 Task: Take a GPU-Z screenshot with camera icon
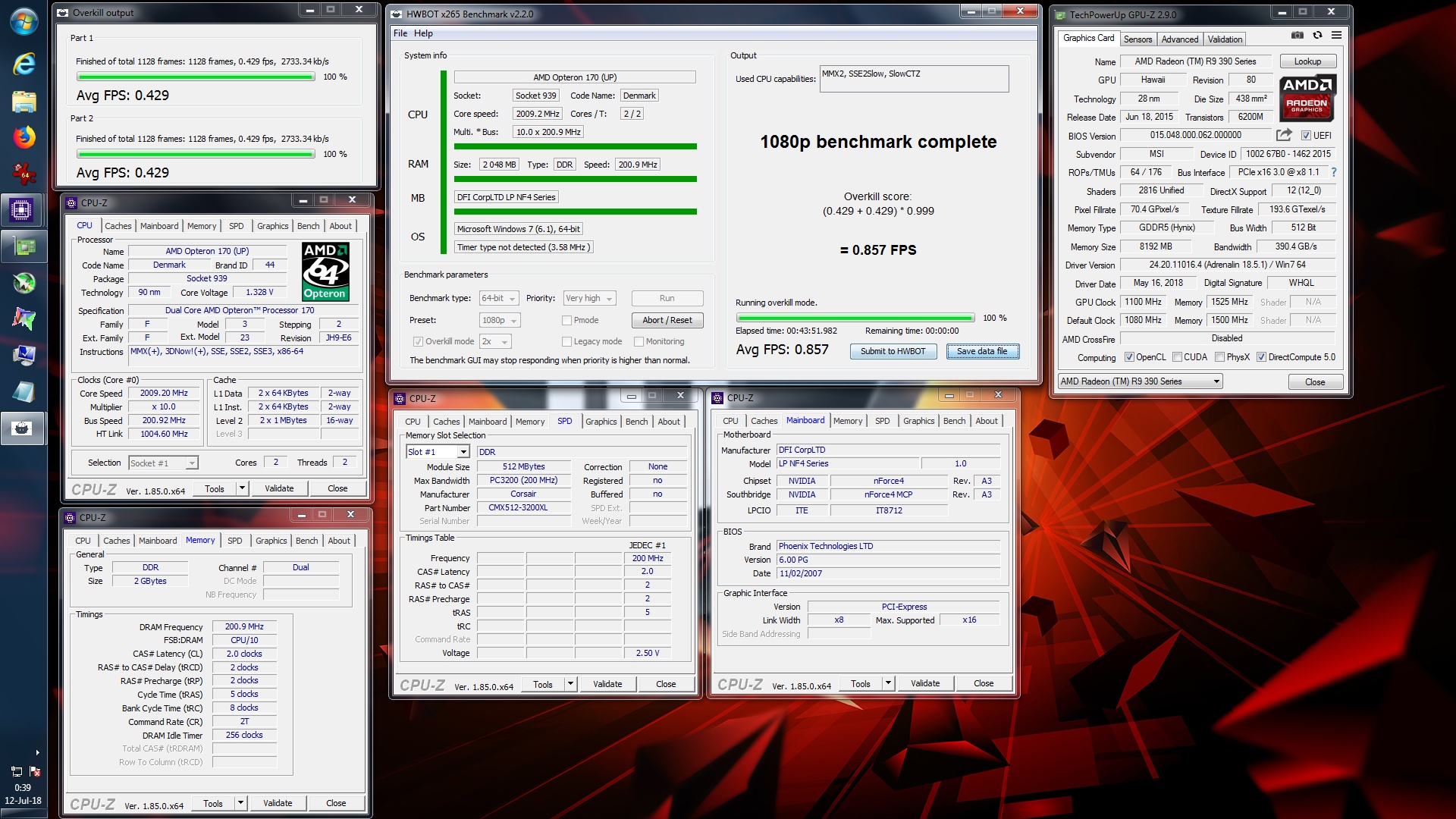coord(1298,36)
